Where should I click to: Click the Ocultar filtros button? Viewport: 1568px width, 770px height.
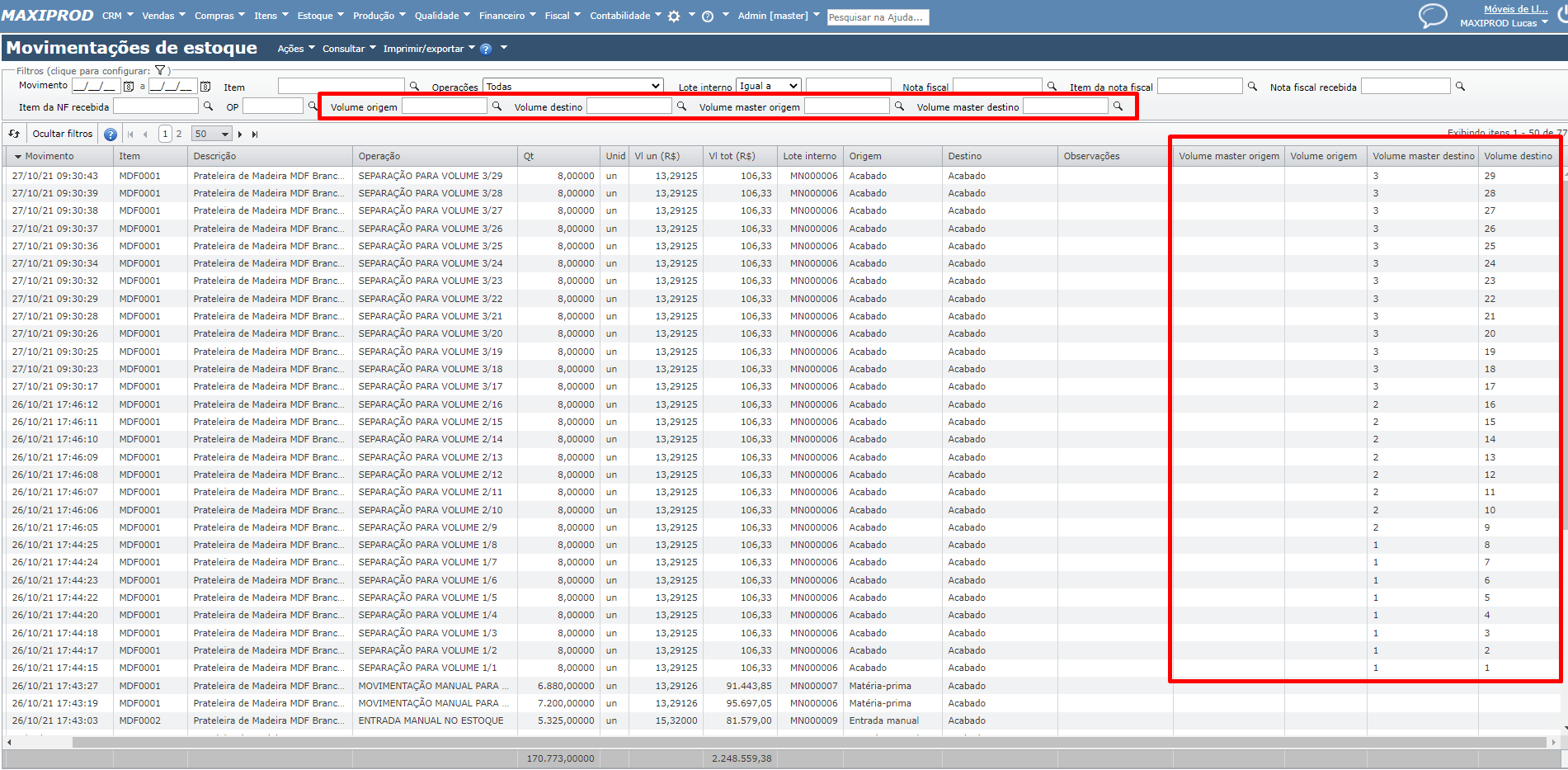click(x=63, y=134)
